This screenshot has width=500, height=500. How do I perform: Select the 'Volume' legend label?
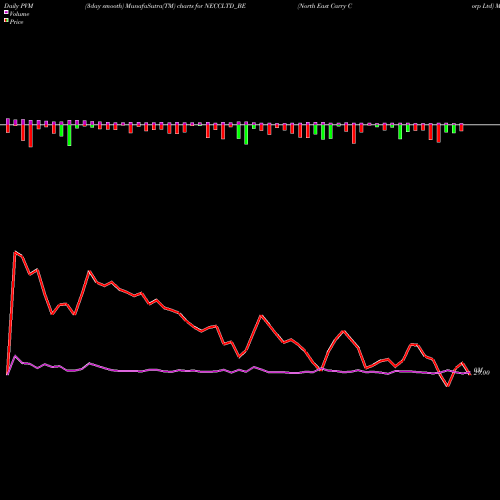[19, 14]
